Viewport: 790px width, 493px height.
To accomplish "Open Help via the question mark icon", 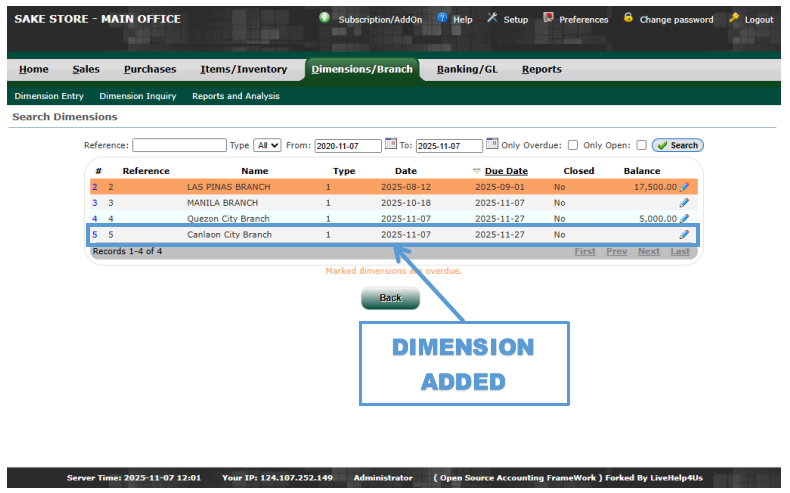I will 442,18.
